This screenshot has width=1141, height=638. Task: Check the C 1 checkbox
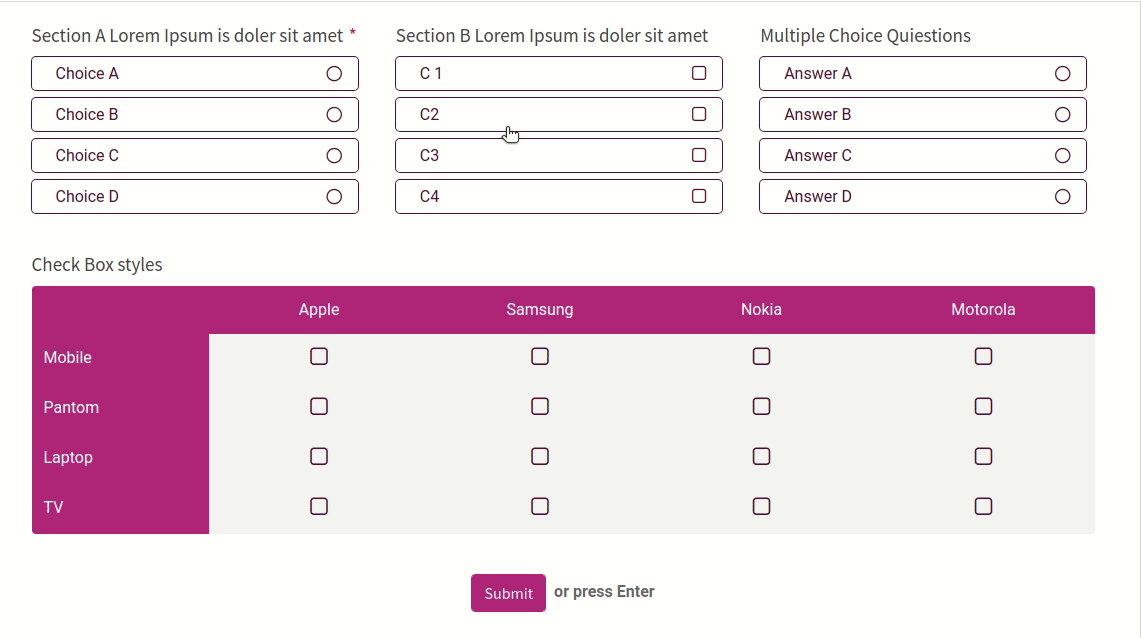[x=699, y=74]
